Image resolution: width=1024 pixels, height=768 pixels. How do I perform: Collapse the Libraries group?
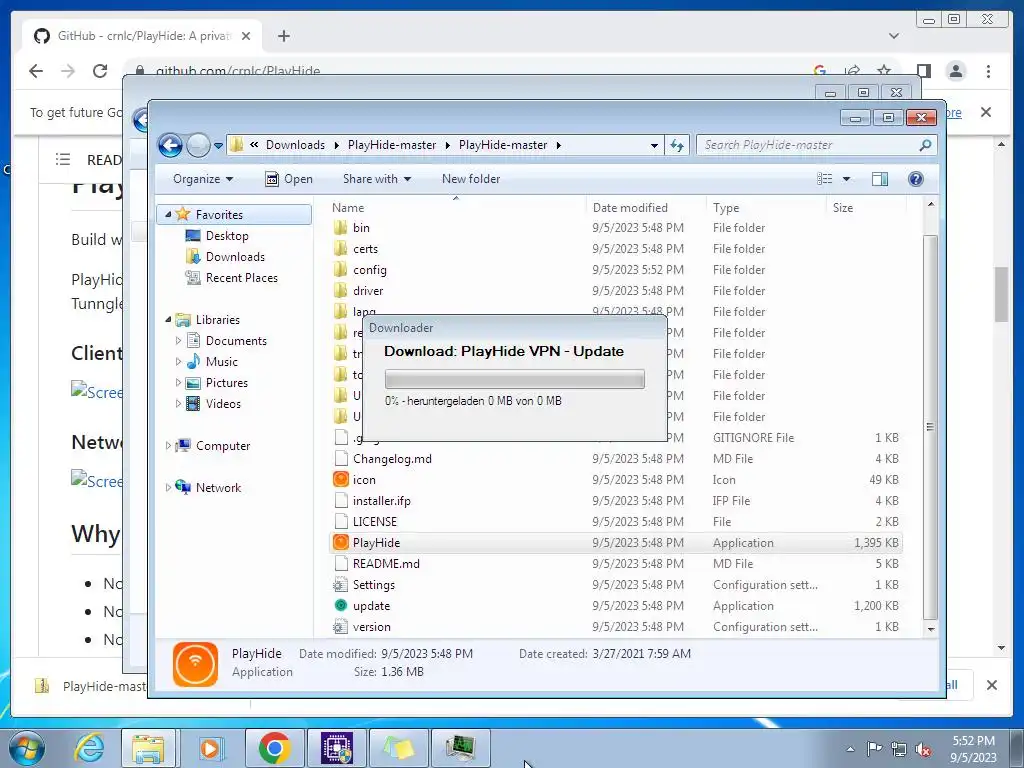click(168, 319)
